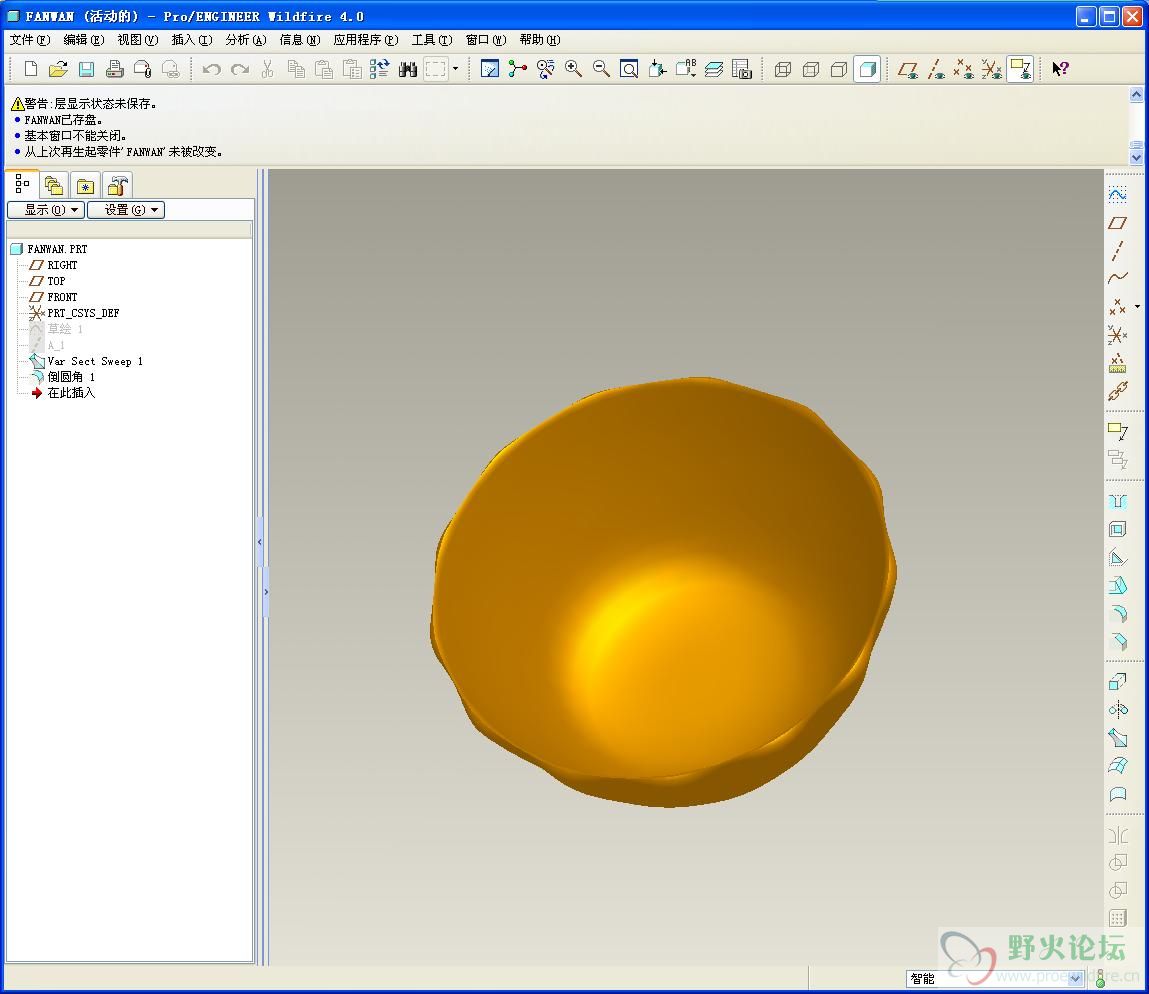
Task: Switch to Shading display mode
Action: [867, 69]
